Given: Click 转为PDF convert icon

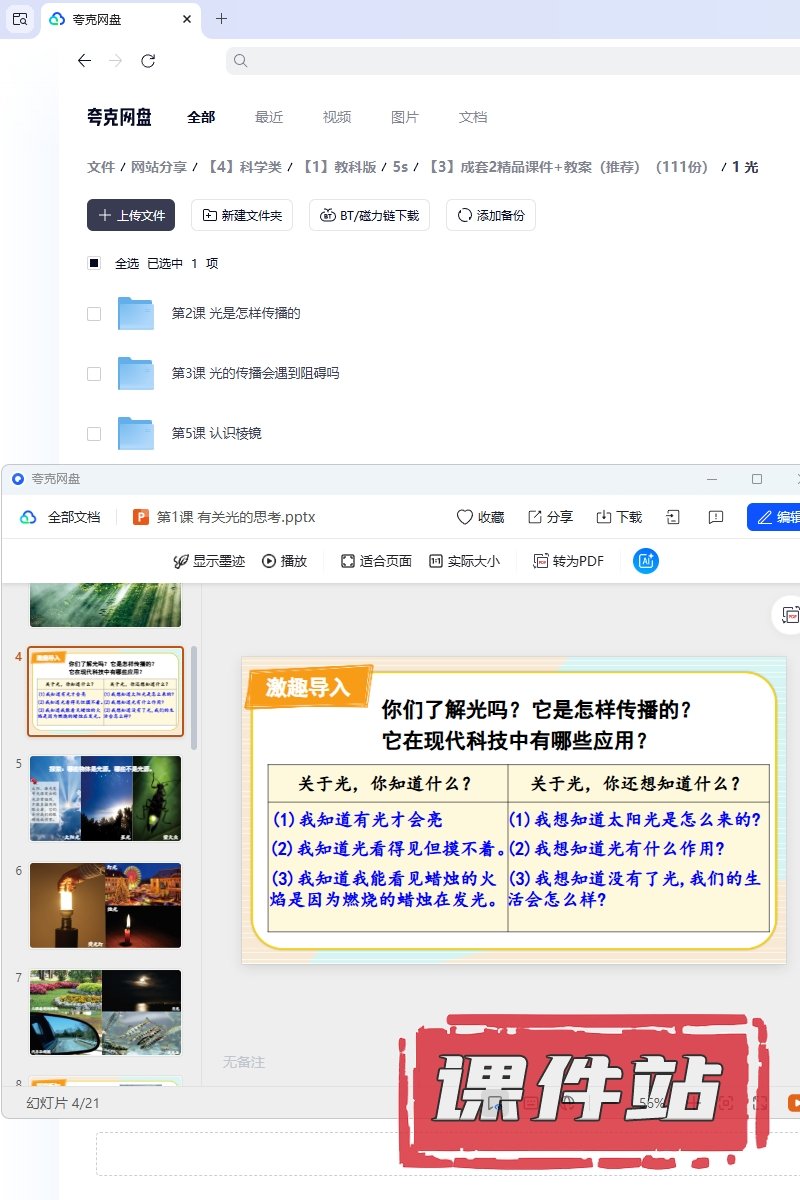Looking at the screenshot, I should tap(541, 561).
